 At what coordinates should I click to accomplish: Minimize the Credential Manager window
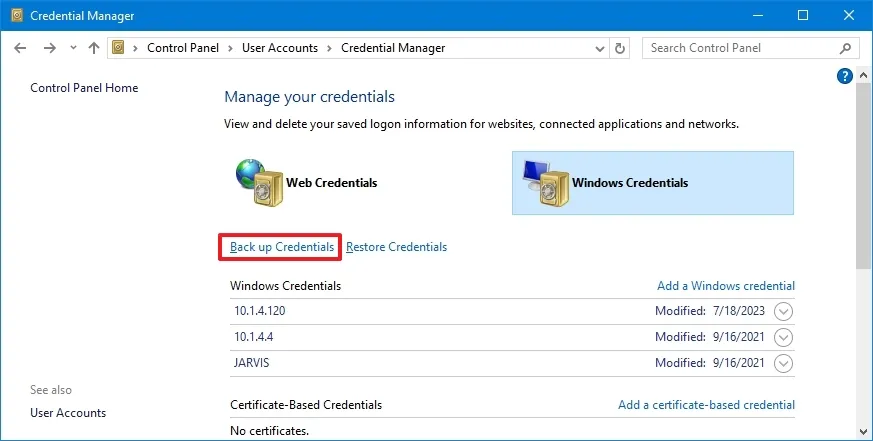click(758, 15)
